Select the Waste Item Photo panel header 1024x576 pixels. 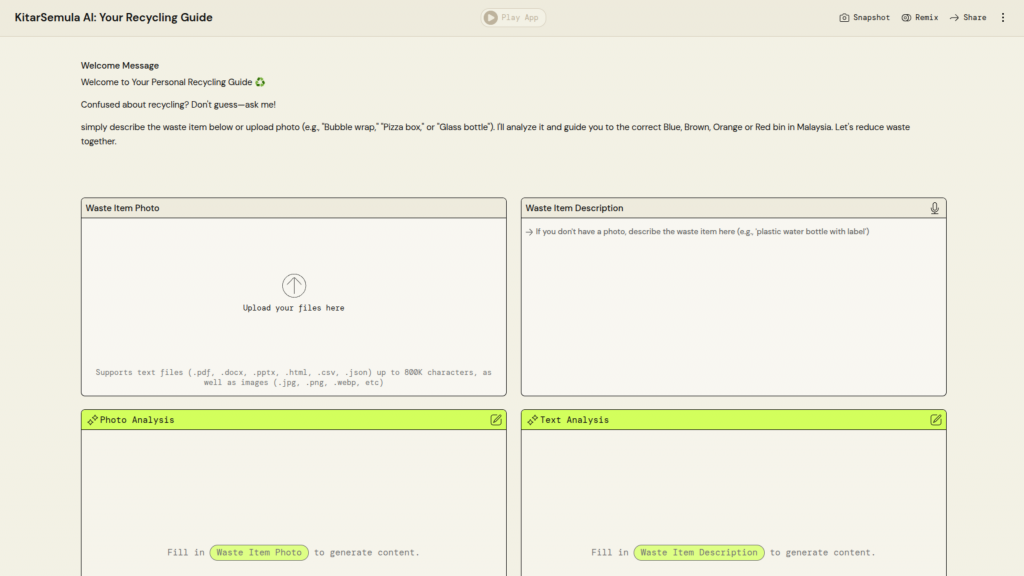[123, 208]
